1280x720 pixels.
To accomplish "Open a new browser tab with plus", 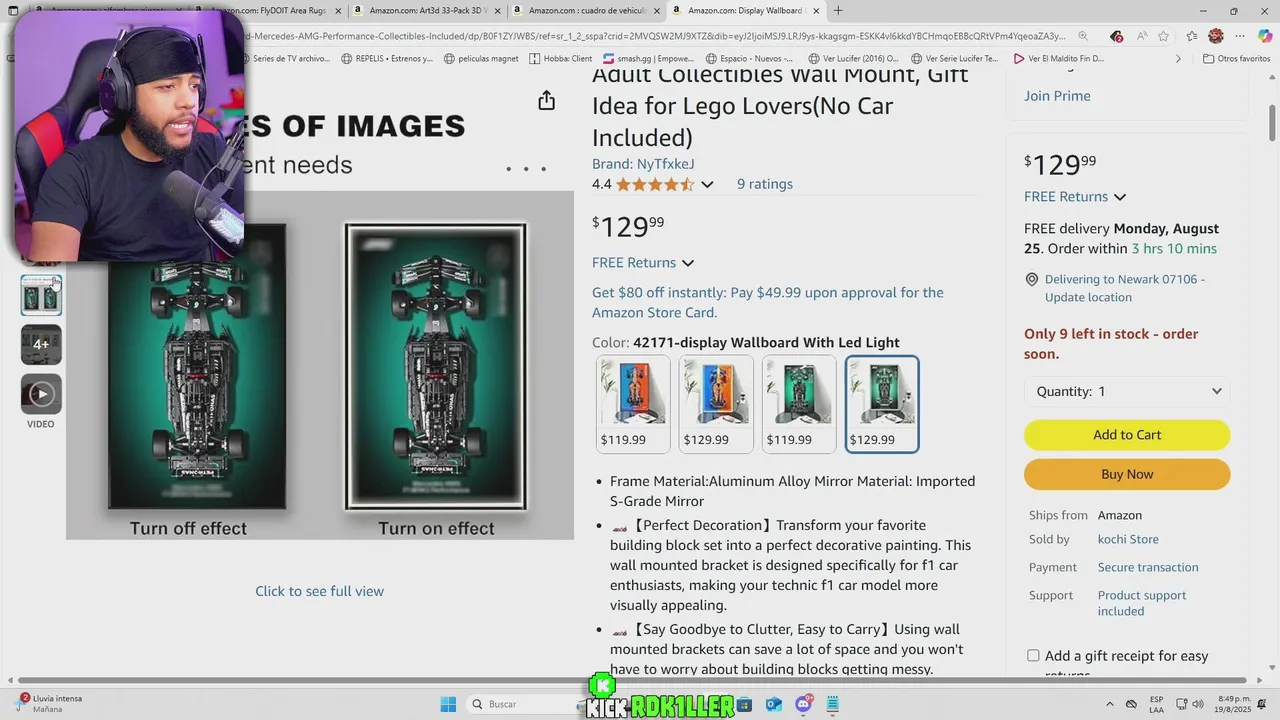I will (x=838, y=11).
